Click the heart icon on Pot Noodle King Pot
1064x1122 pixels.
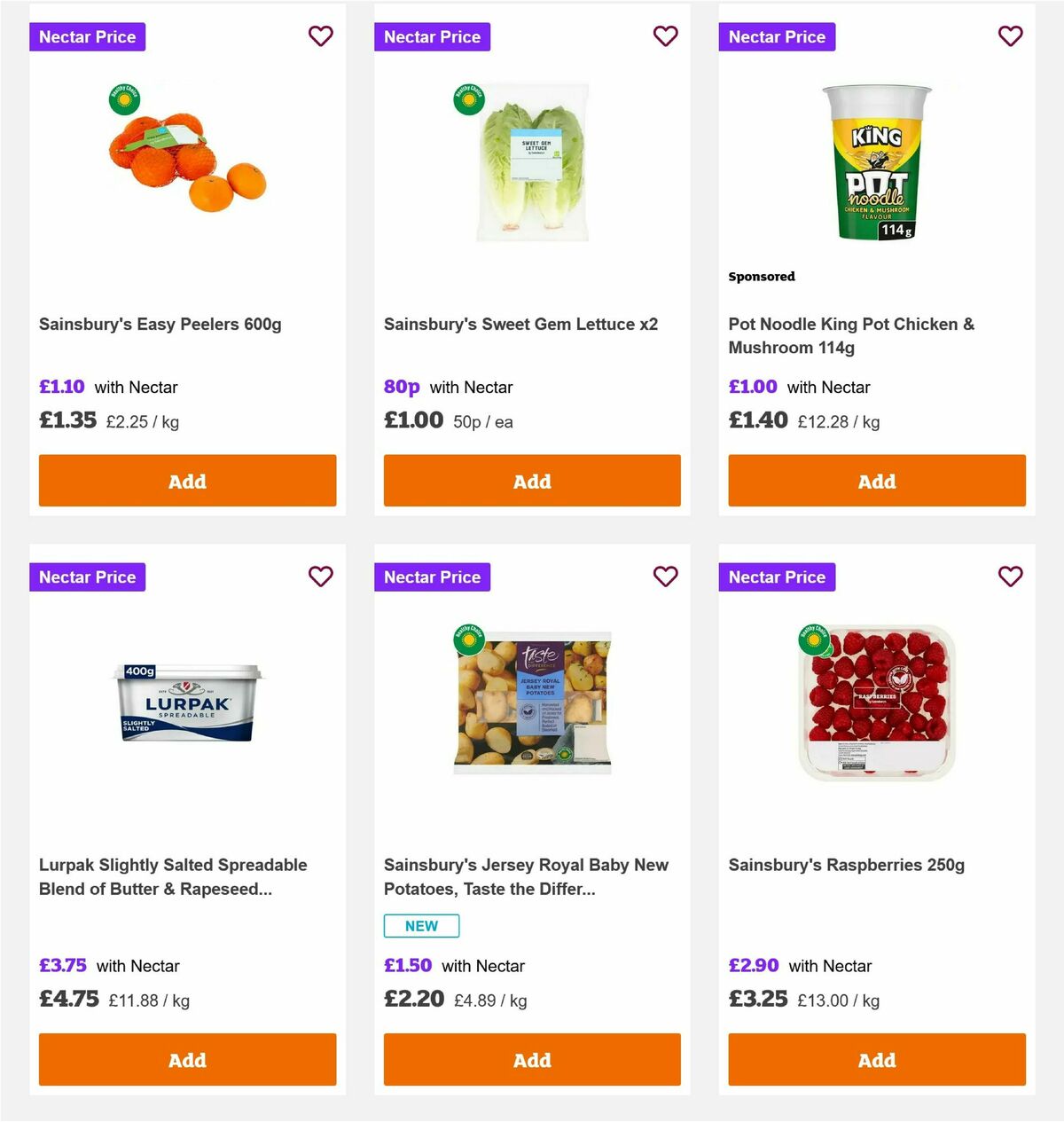(x=1011, y=35)
